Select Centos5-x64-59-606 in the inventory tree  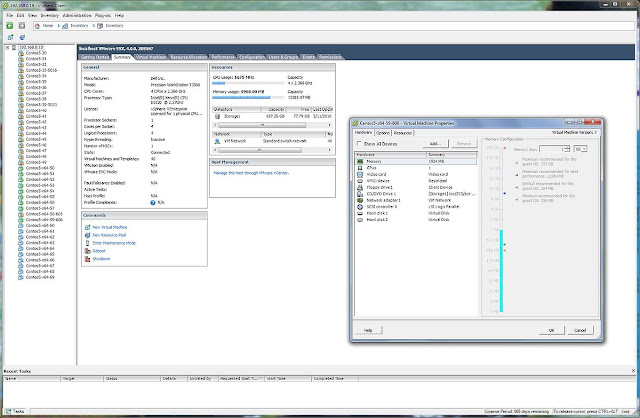pos(44,220)
